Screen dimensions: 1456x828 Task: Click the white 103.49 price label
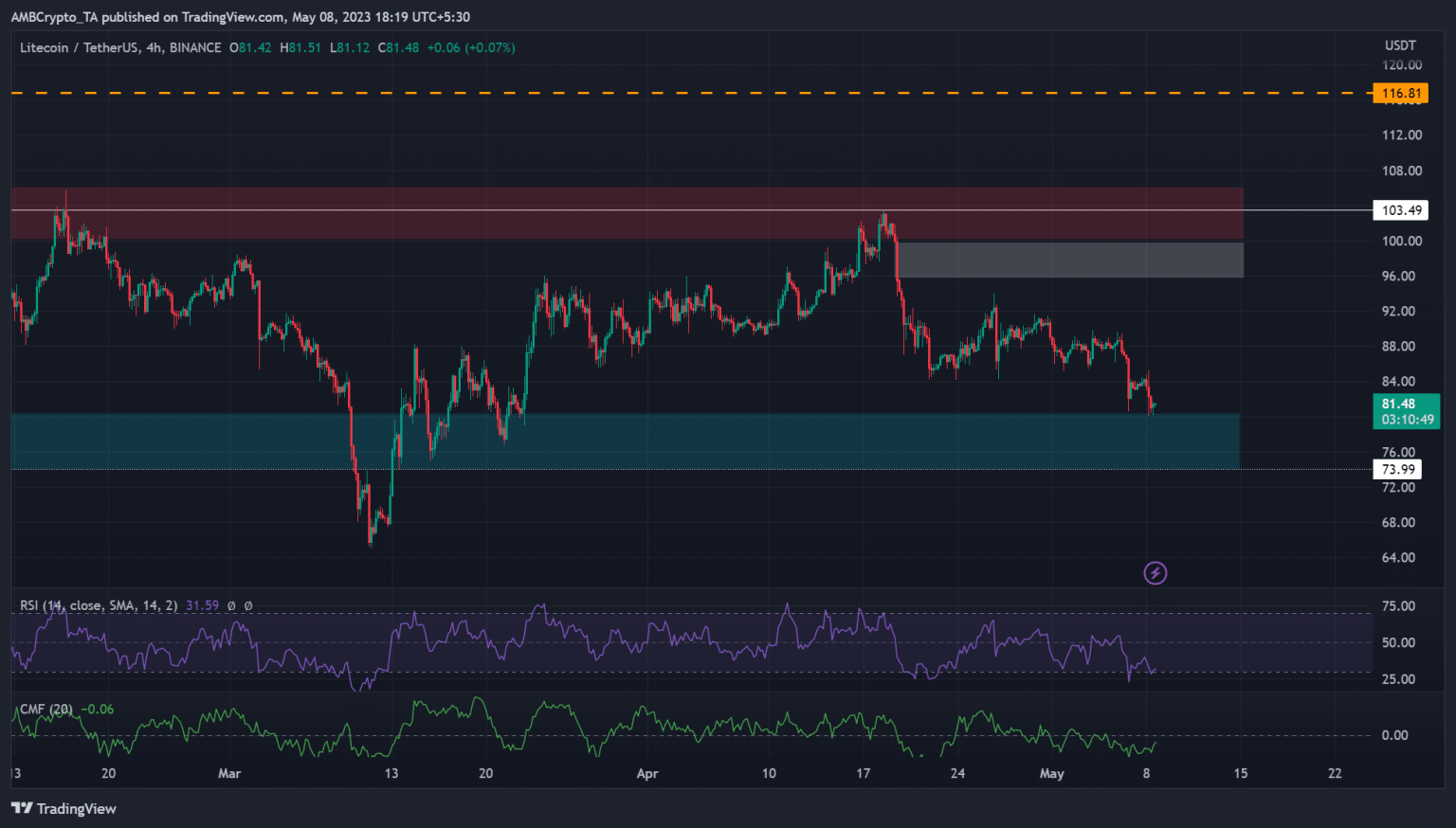pos(1400,210)
